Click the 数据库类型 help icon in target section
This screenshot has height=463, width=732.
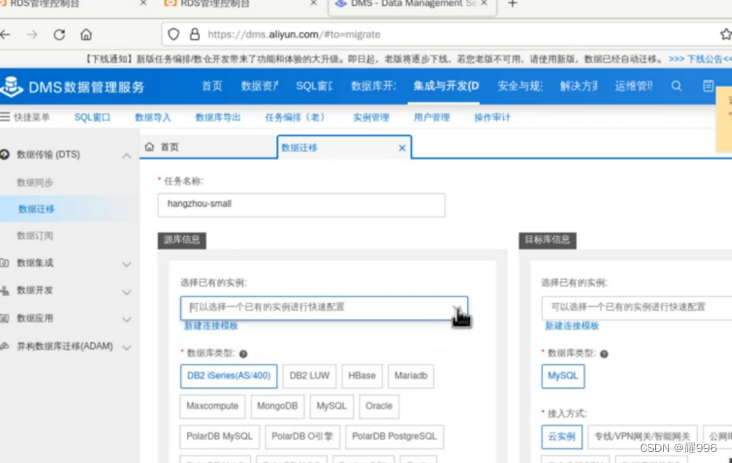pos(604,354)
